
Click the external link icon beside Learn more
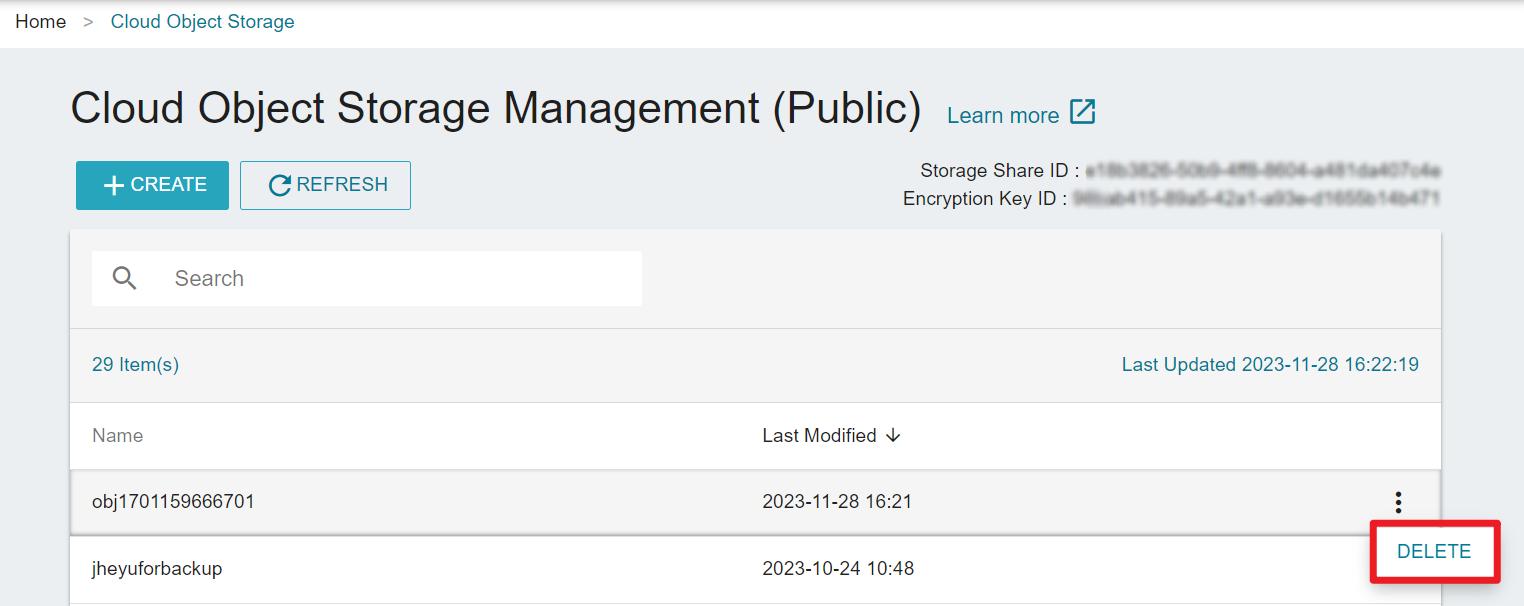point(1083,112)
